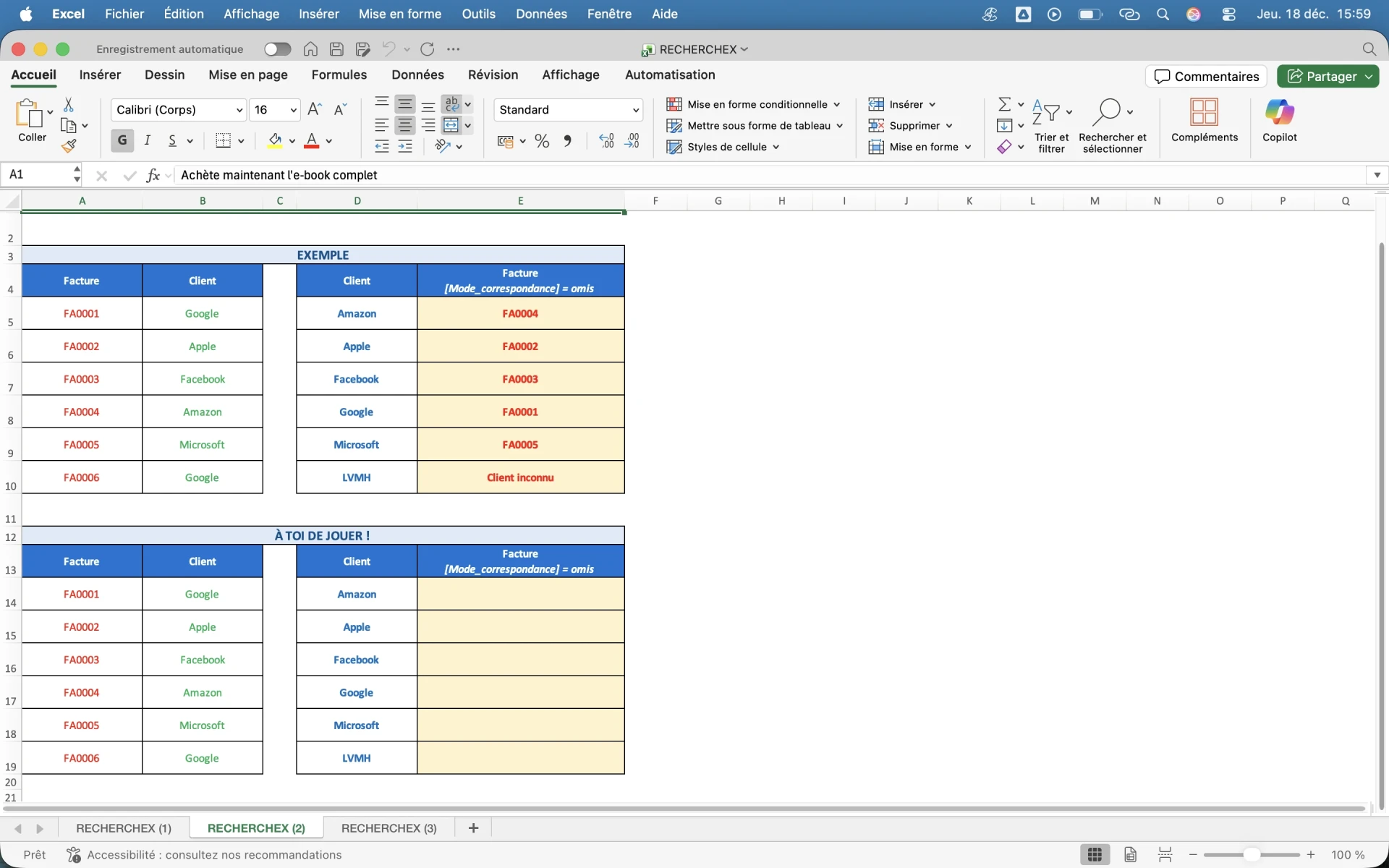The height and width of the screenshot is (868, 1389).
Task: Open the Compléments add-ins icon
Action: 1204,112
